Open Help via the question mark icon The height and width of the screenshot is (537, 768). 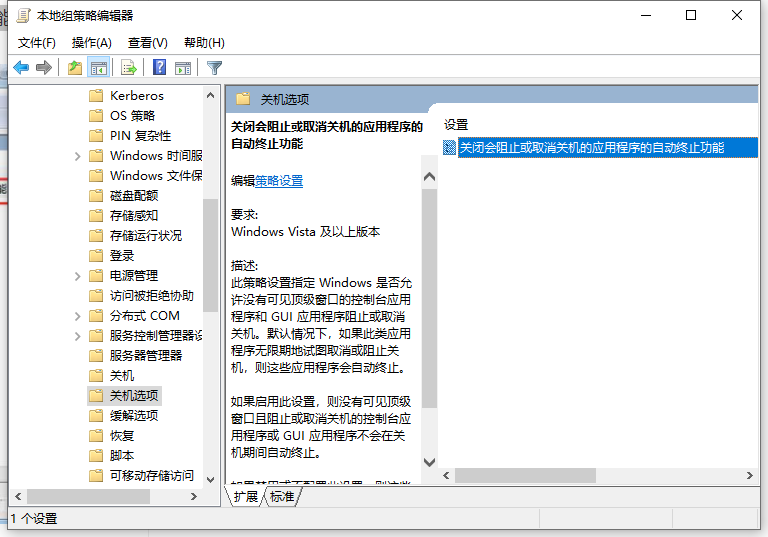pos(159,68)
